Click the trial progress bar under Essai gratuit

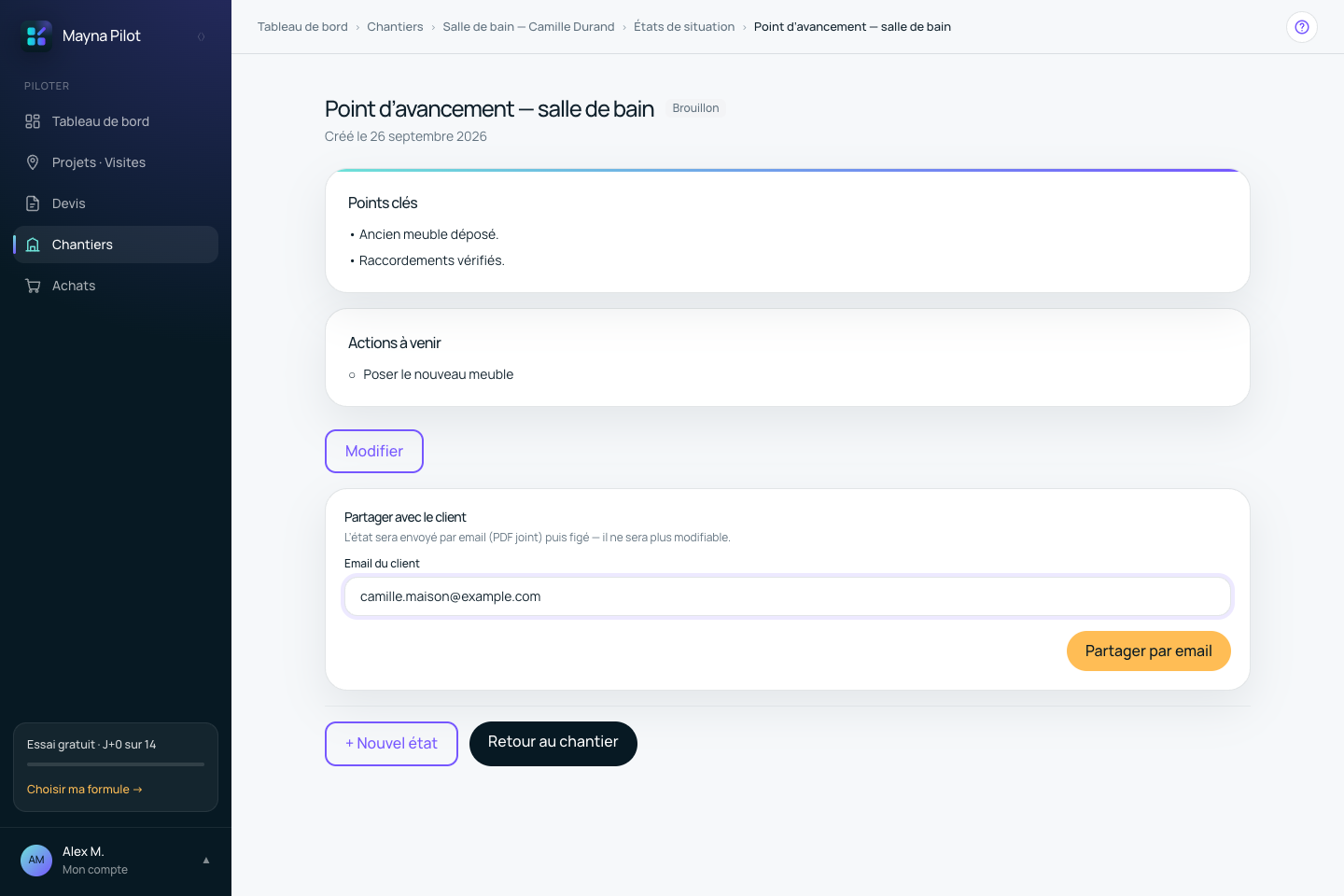click(116, 764)
